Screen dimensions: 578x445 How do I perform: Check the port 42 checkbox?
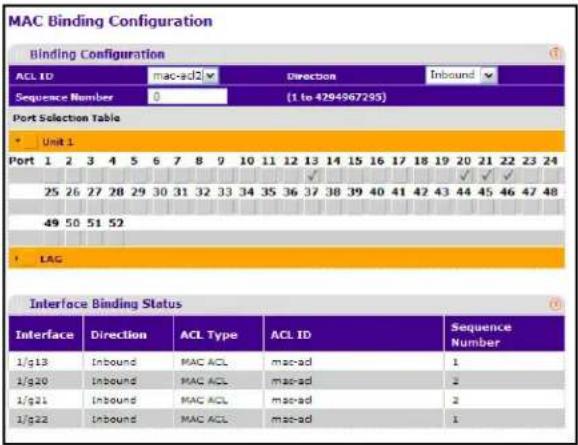[421, 207]
